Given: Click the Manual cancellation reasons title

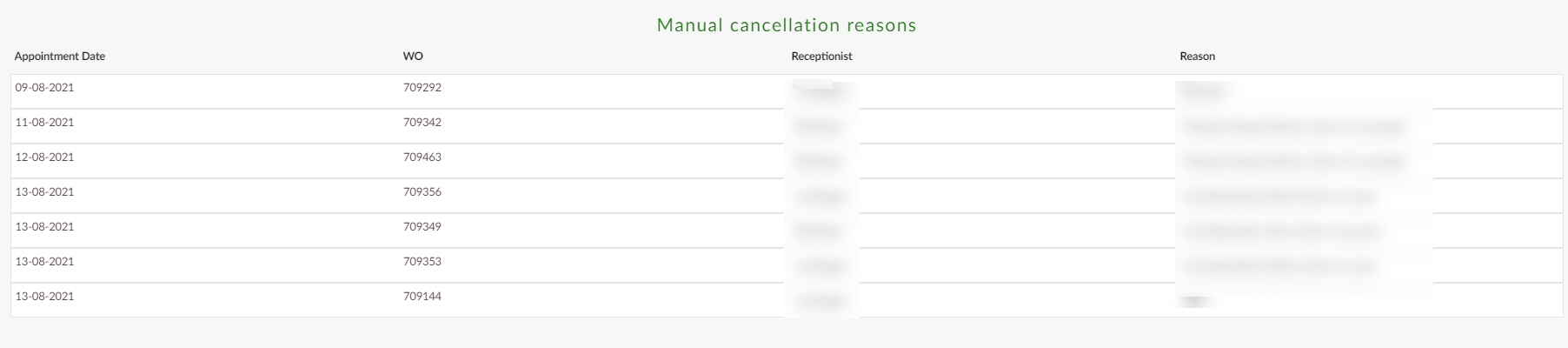Looking at the screenshot, I should pyautogui.click(x=787, y=25).
